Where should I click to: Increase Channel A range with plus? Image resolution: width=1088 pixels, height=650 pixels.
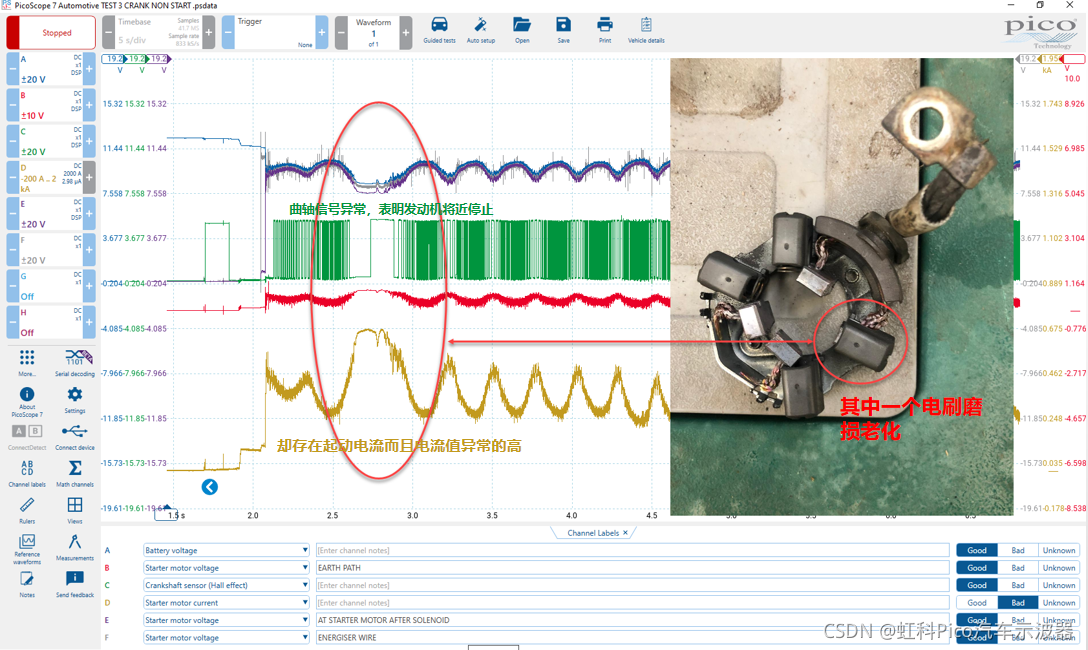[90, 69]
